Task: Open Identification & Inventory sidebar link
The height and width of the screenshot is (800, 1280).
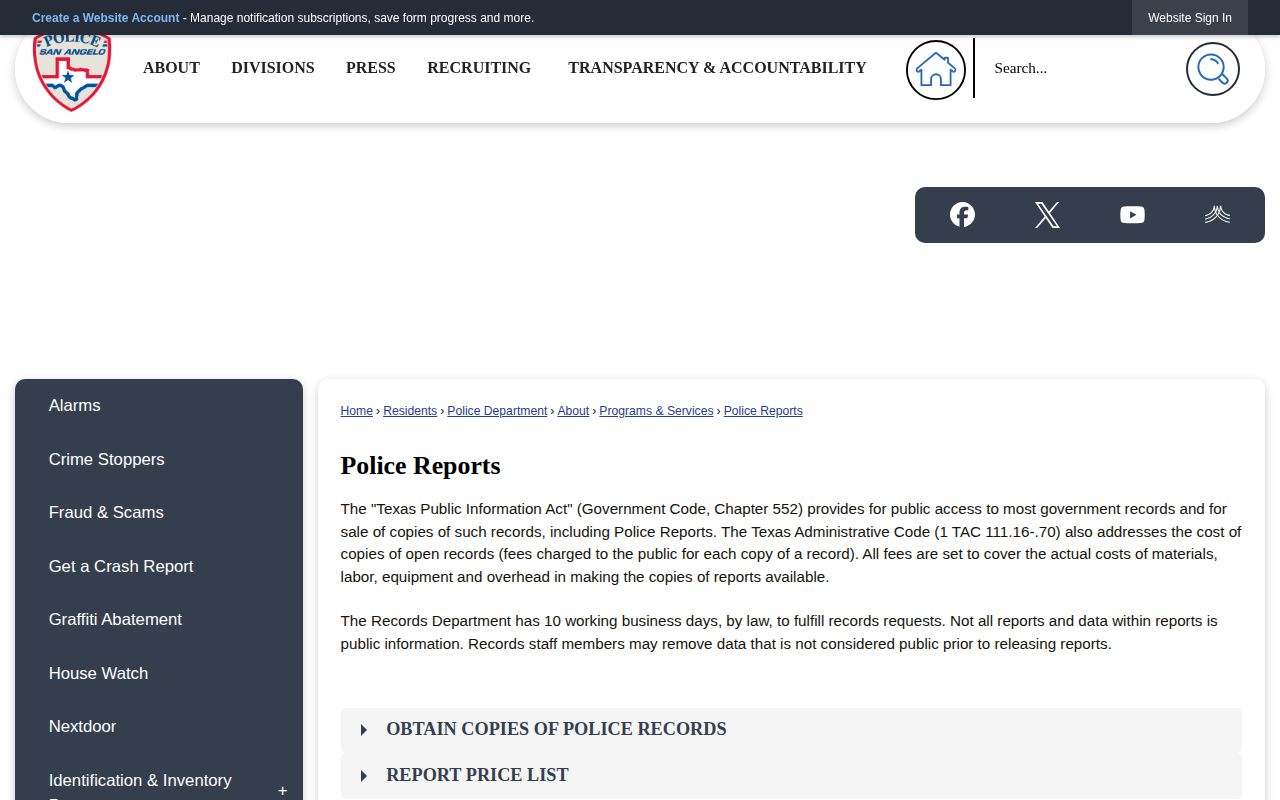Action: (x=140, y=782)
